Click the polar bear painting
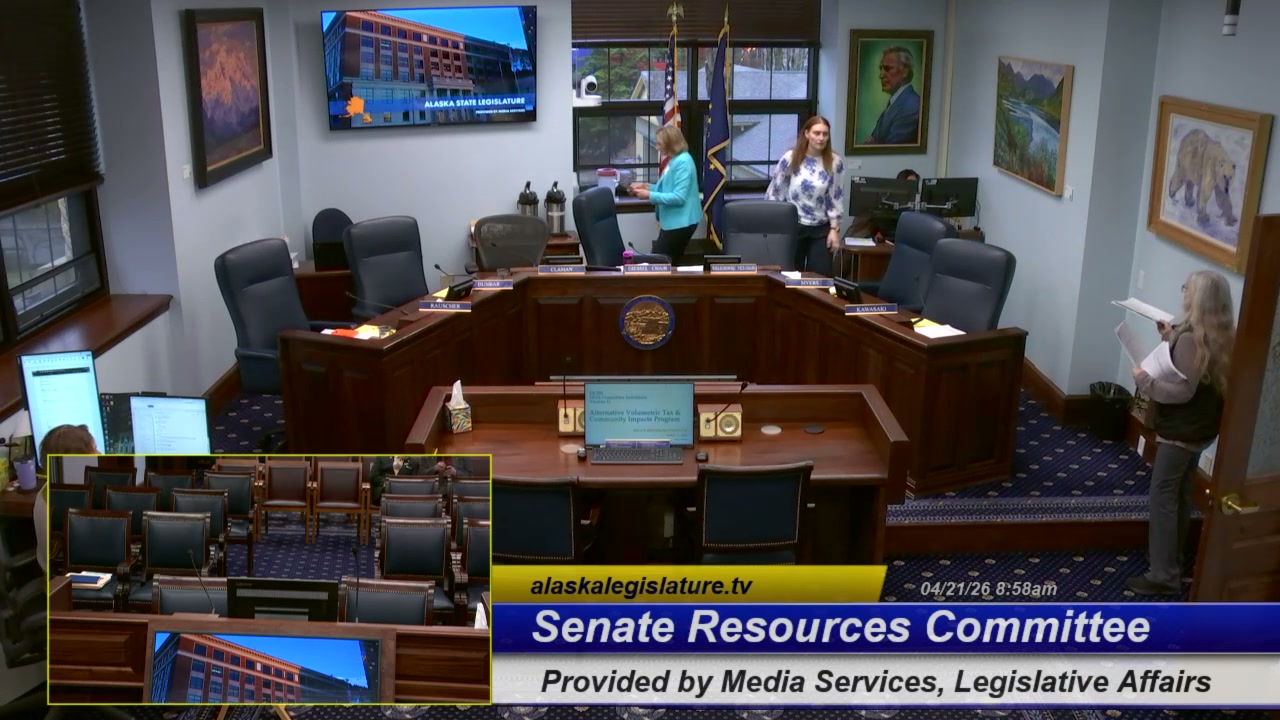 (x=1208, y=181)
